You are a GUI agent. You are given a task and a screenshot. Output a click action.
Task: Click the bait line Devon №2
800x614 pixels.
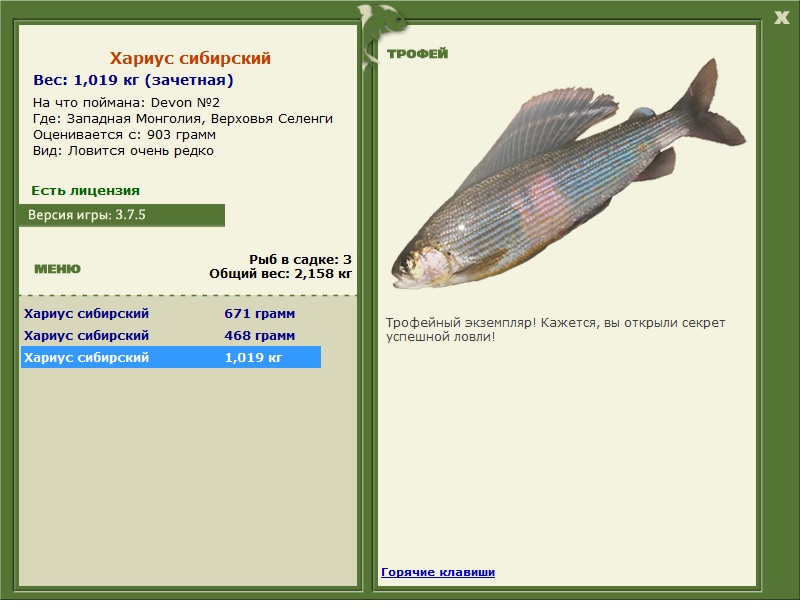point(126,102)
